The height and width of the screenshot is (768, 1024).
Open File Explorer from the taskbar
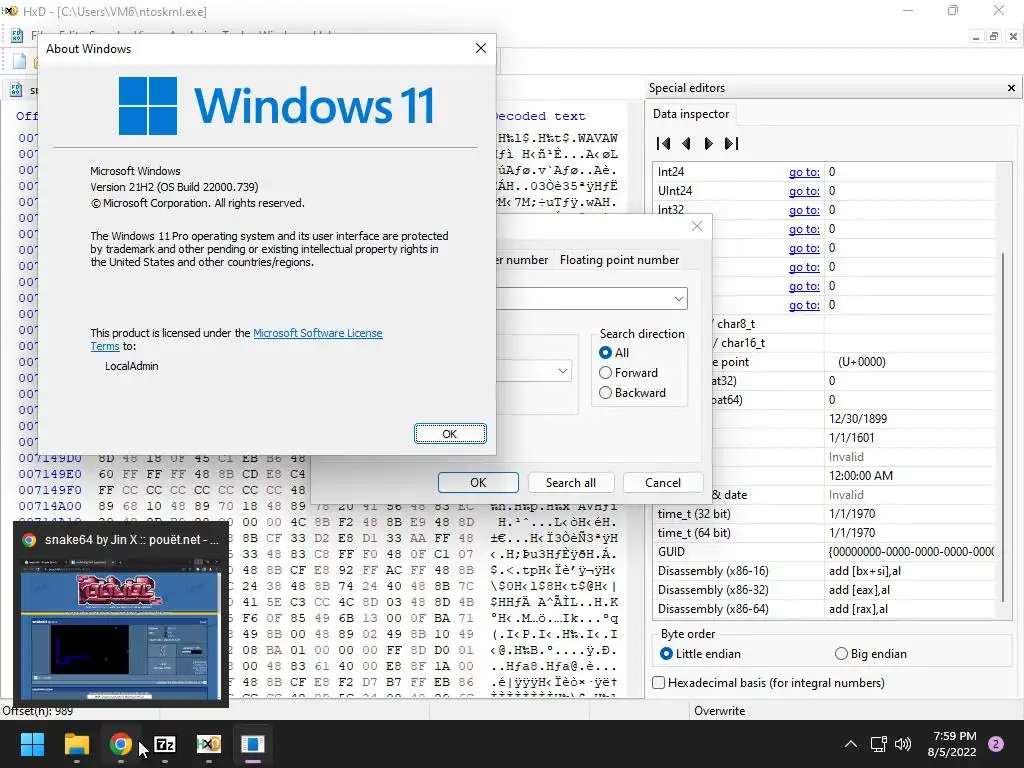[x=76, y=744]
